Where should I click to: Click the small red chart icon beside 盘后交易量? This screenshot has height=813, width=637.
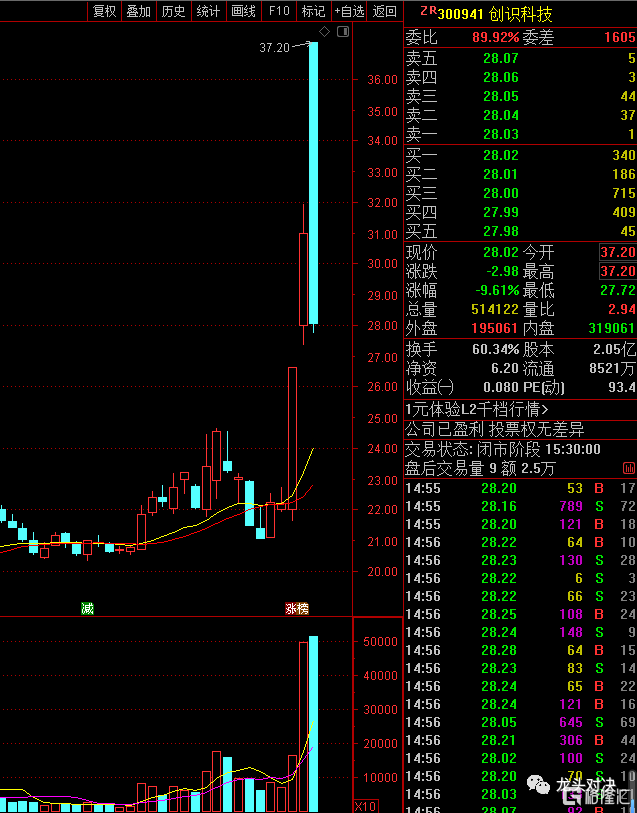click(x=628, y=469)
